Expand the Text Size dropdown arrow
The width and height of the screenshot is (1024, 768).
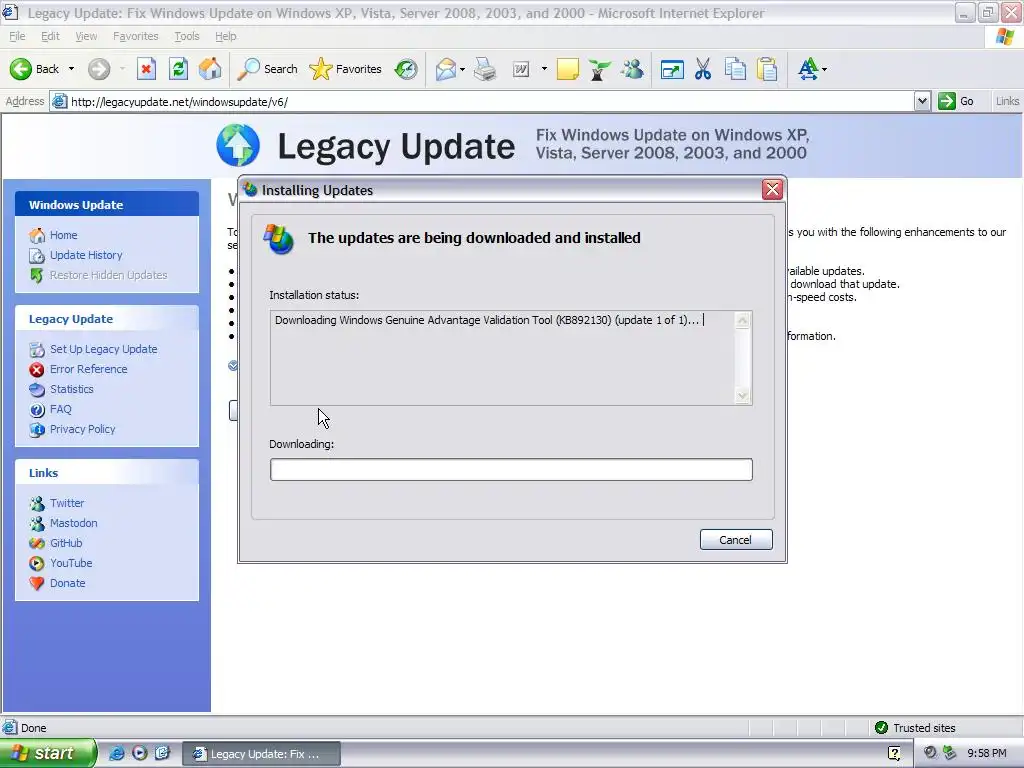tap(824, 69)
